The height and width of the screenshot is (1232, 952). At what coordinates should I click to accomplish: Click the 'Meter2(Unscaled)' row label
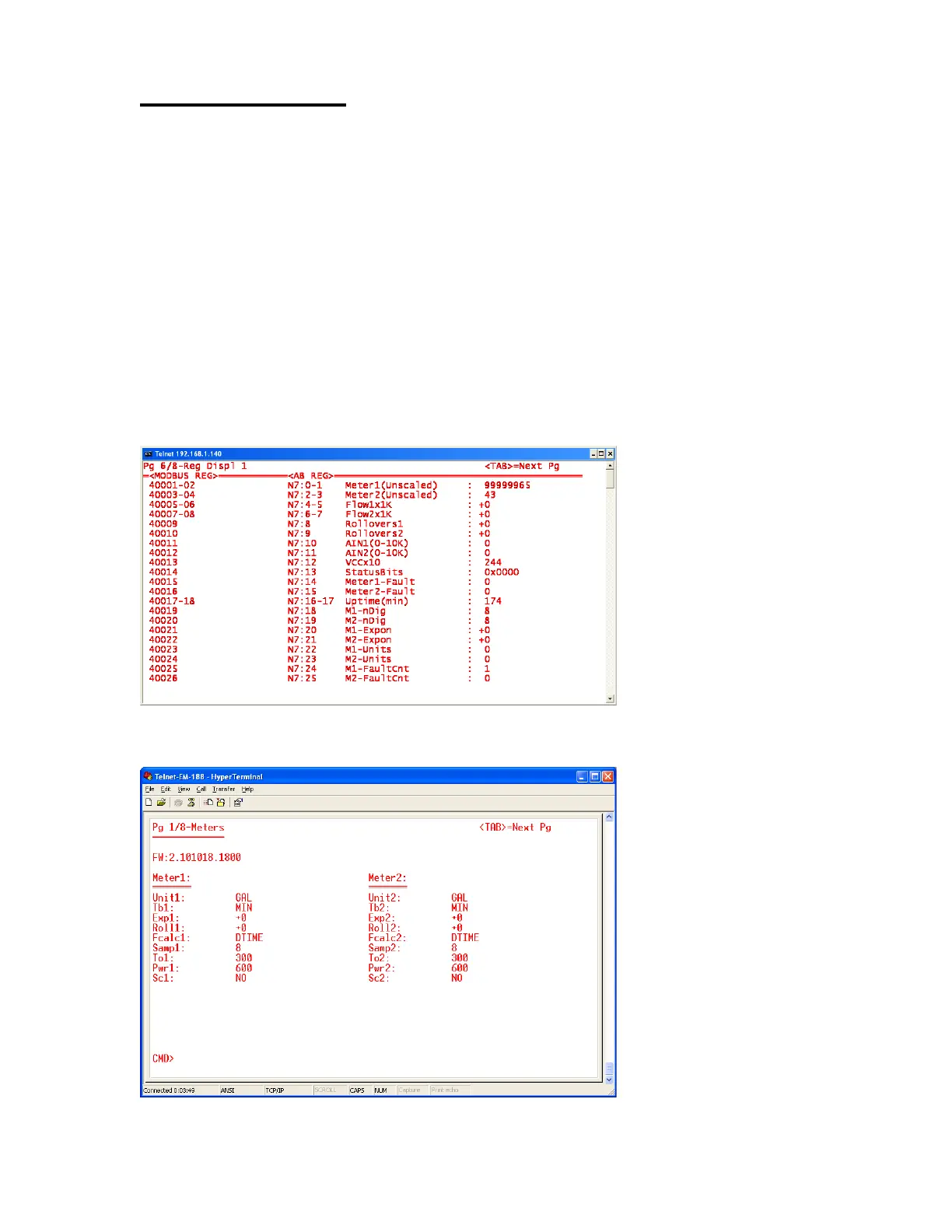coord(391,495)
